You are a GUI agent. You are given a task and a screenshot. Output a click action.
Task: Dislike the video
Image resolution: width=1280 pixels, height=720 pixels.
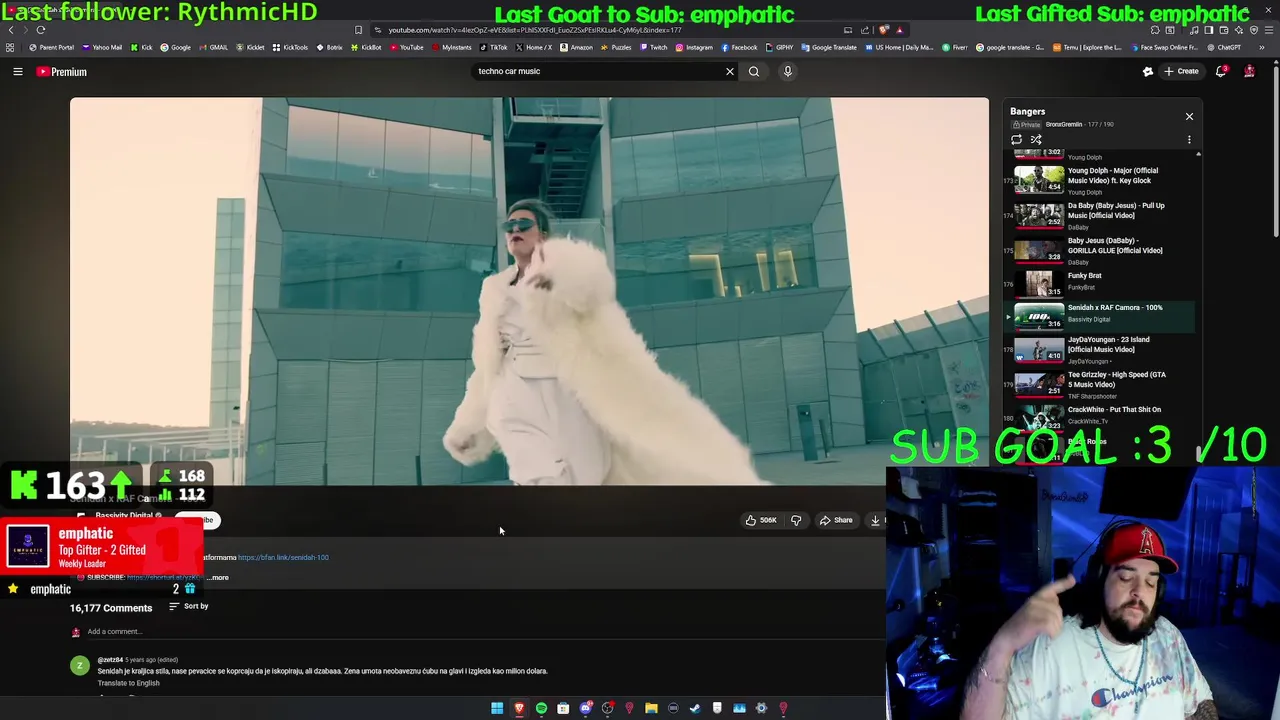[796, 520]
